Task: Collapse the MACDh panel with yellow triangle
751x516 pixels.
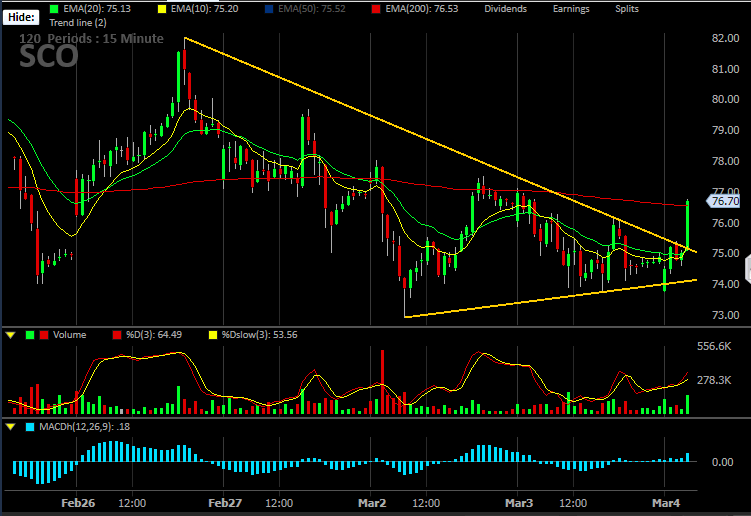Action: click(x=11, y=426)
